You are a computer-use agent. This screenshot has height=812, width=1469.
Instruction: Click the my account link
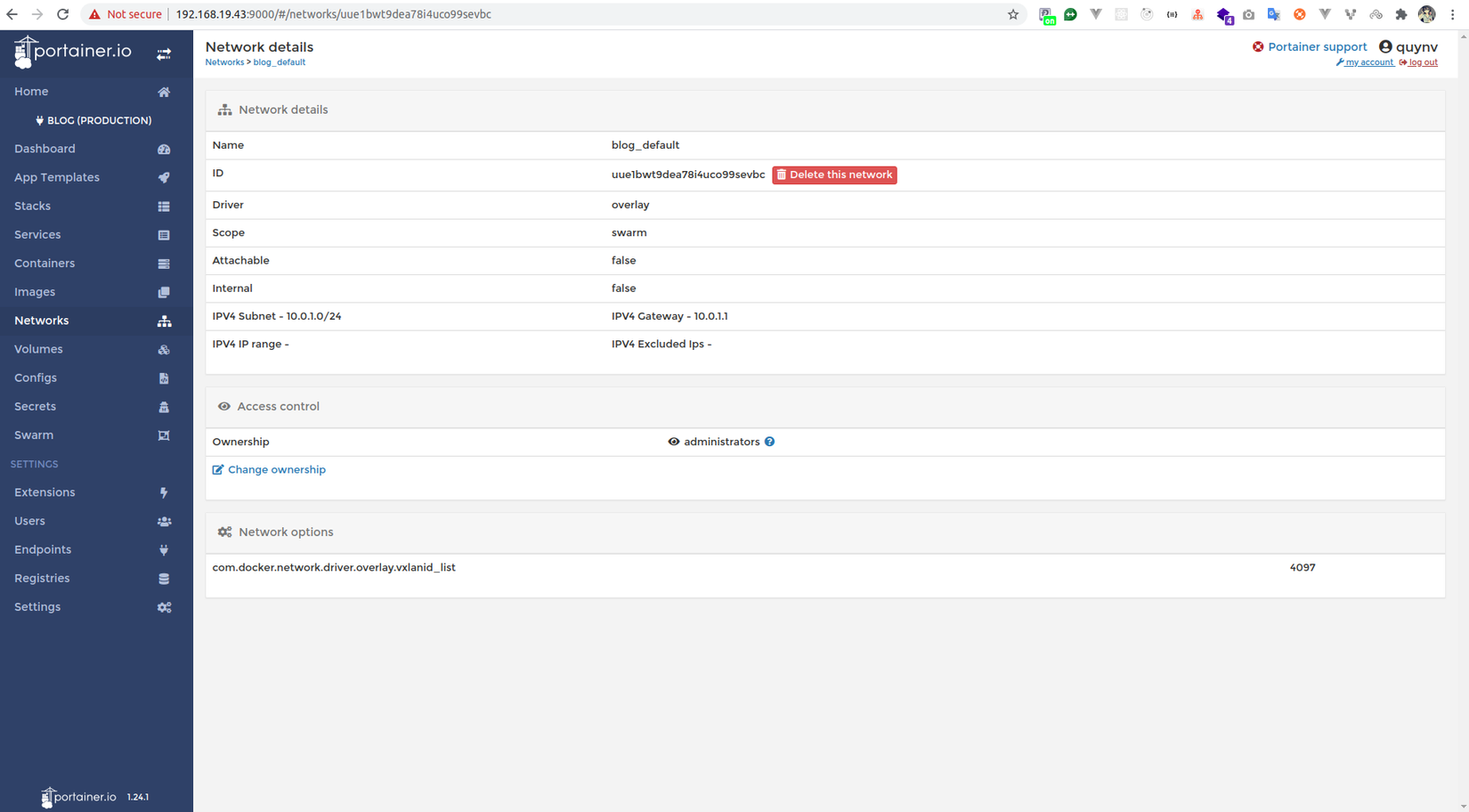(1365, 62)
